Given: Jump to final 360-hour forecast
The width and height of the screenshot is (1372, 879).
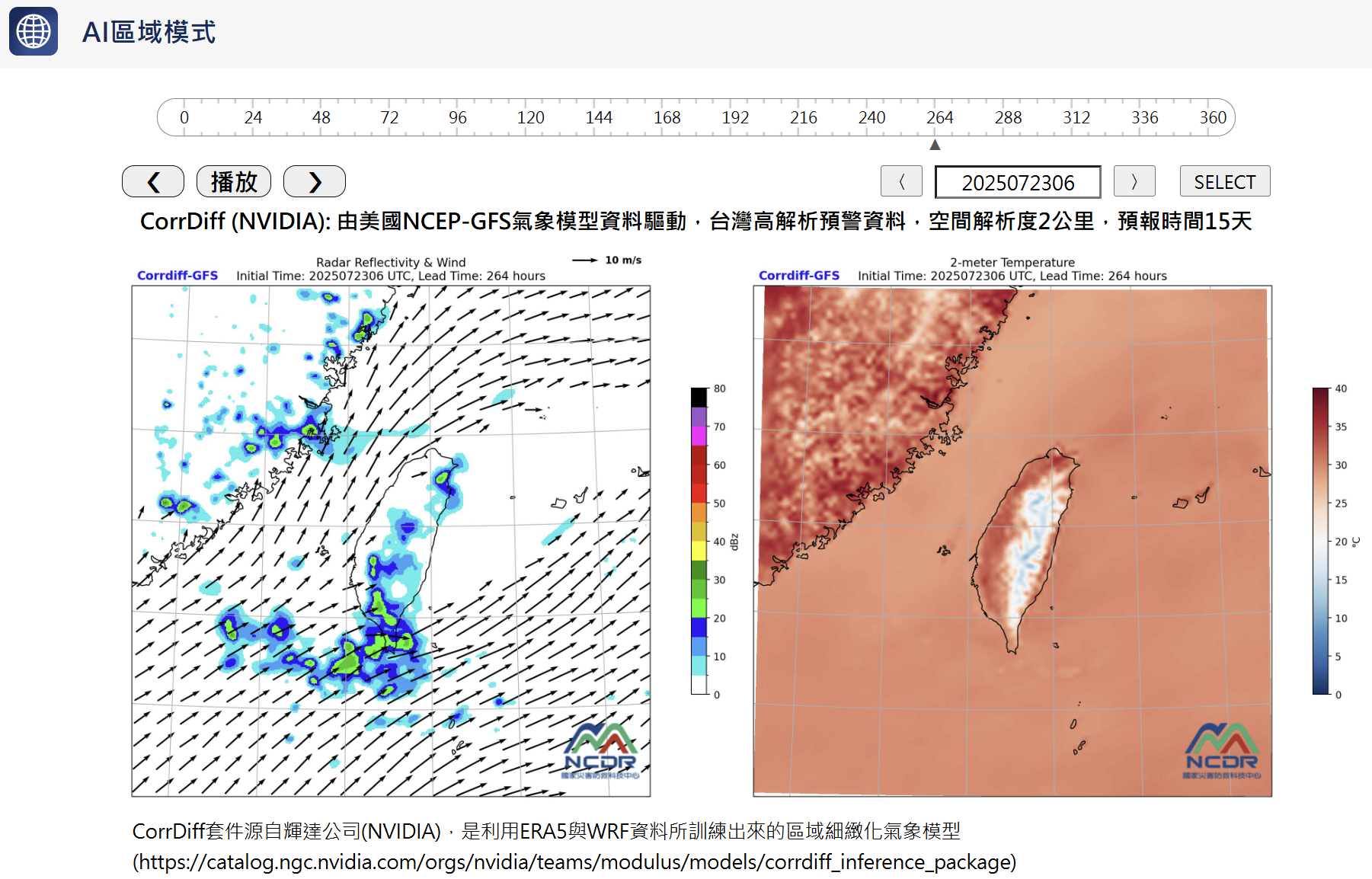Looking at the screenshot, I should 1212,117.
